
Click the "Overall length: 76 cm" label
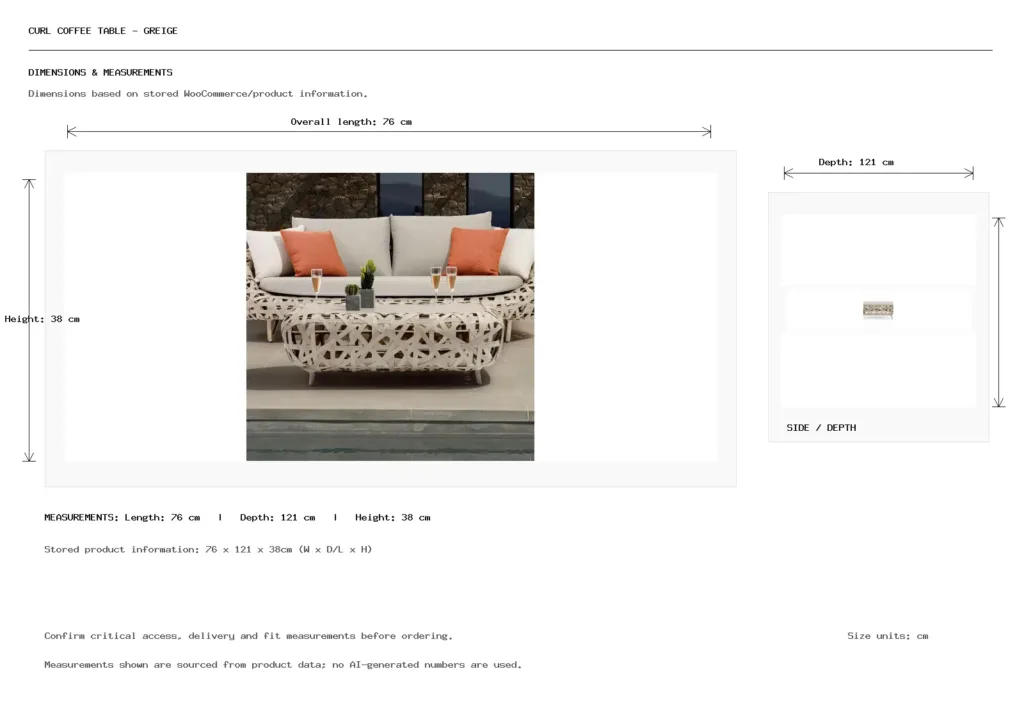(351, 121)
